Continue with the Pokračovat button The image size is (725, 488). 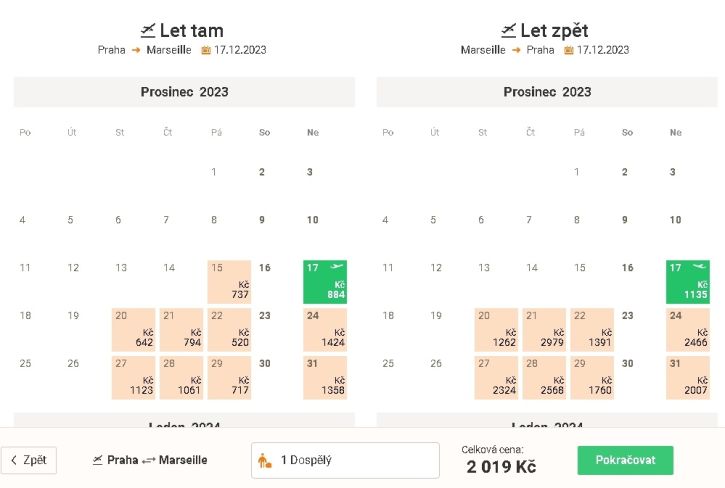point(625,460)
